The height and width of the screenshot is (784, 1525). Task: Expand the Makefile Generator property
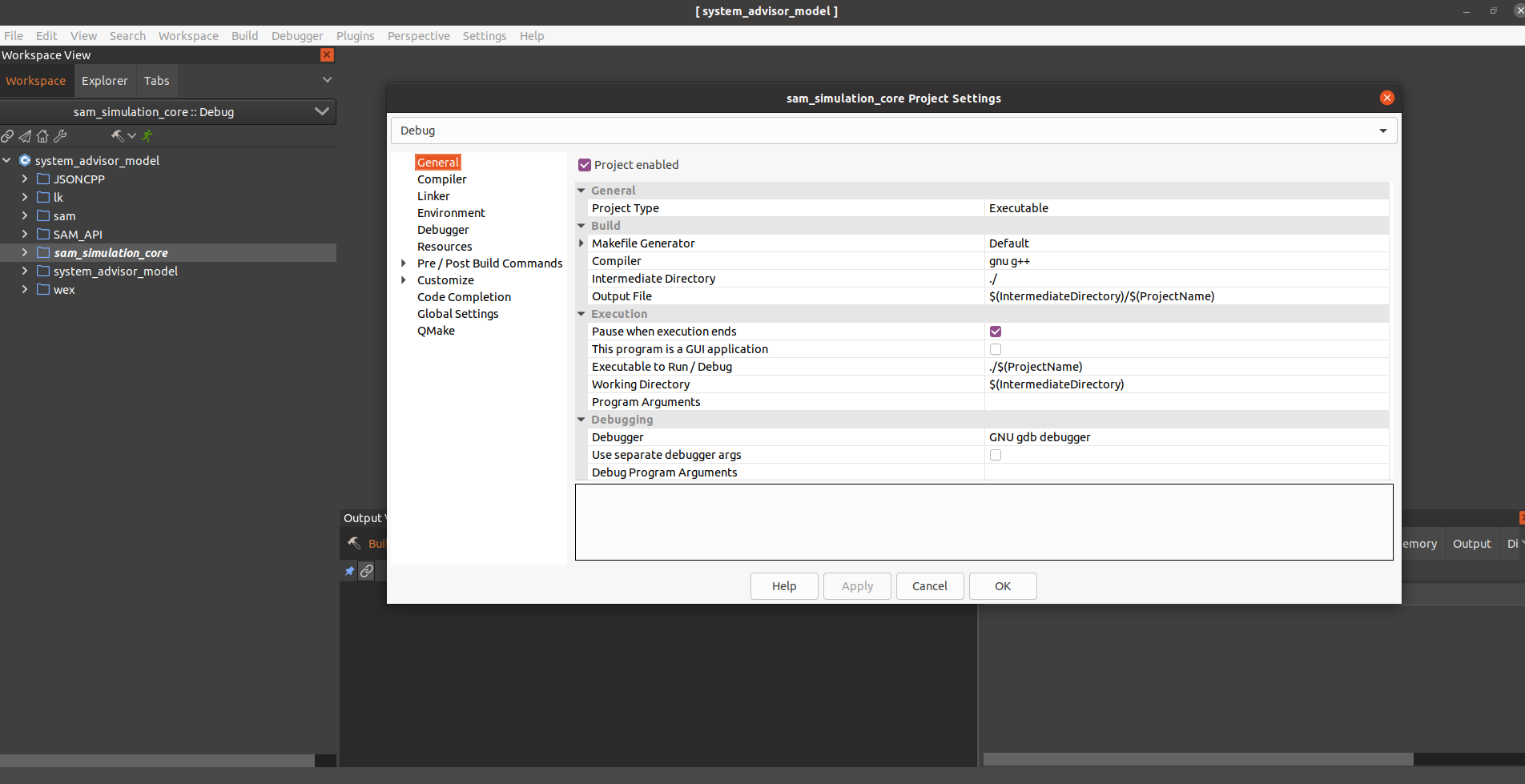tap(581, 243)
